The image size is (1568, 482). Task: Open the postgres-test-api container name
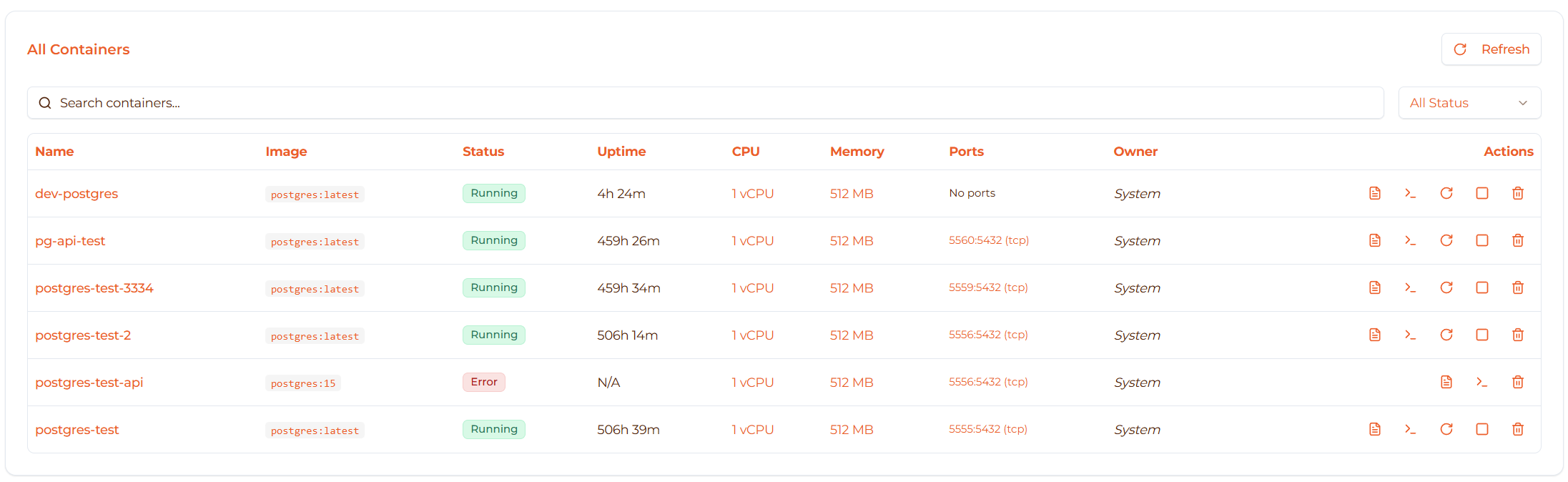[89, 383]
